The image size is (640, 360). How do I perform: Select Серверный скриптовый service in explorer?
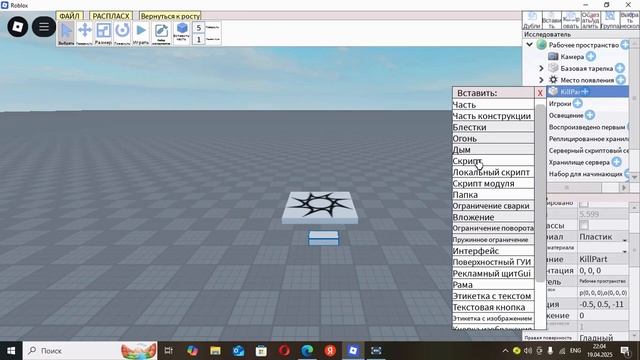point(588,151)
